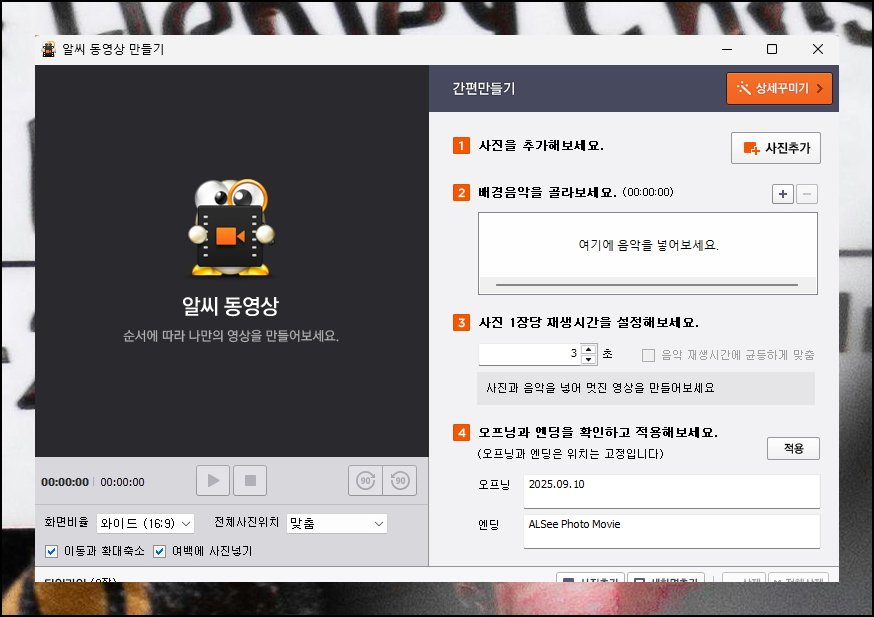Click the 엔딩 field ALSee Photo Movie
Screen dimensions: 874x617
(671, 531)
